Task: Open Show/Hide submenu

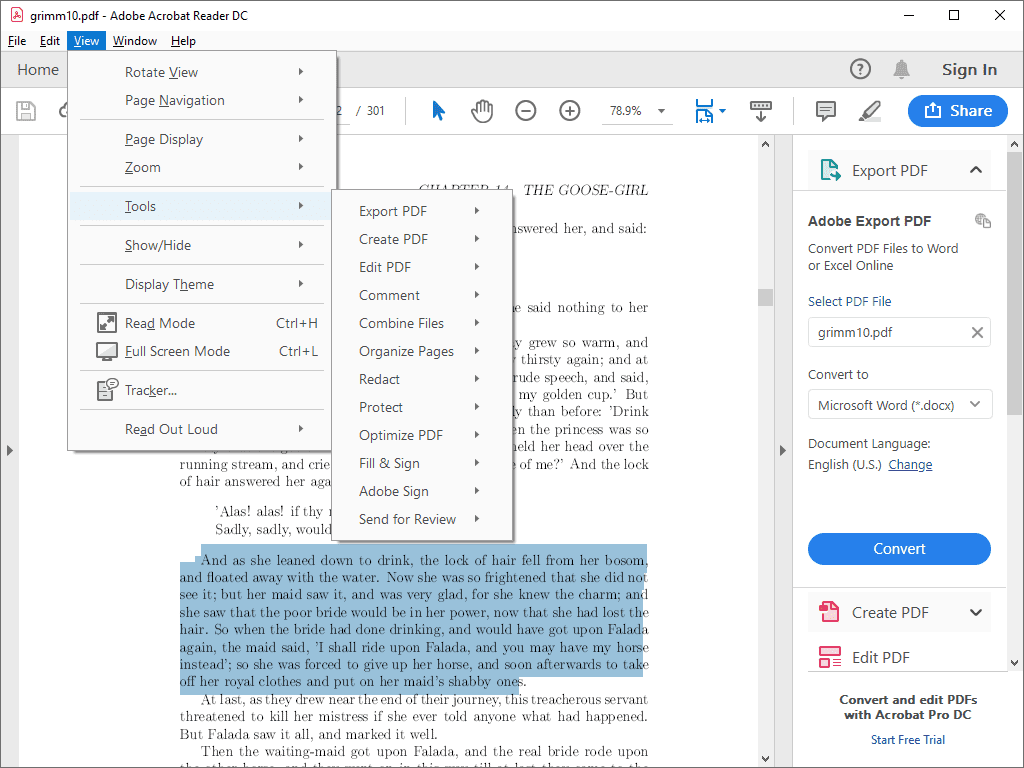Action: [x=202, y=245]
